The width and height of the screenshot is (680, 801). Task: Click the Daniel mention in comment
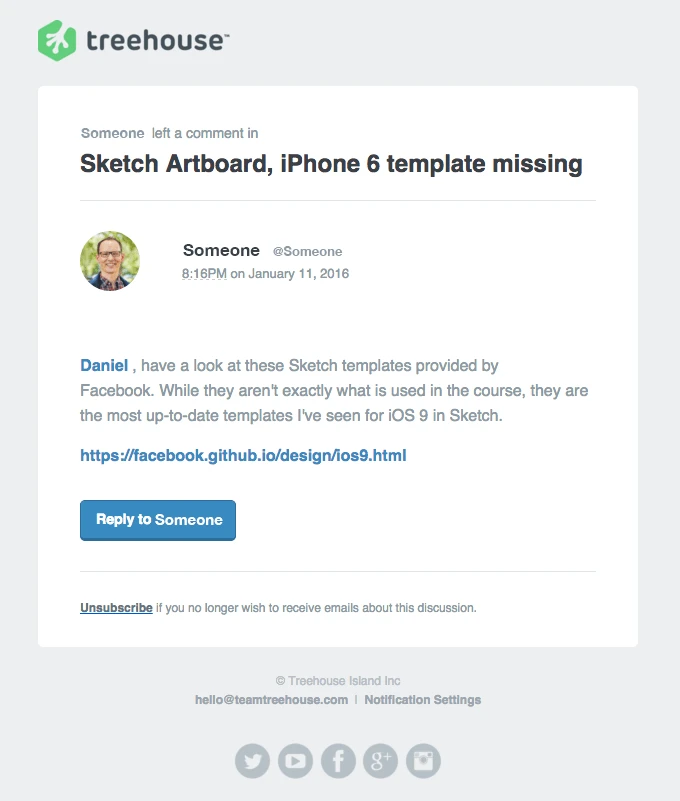[x=103, y=366]
